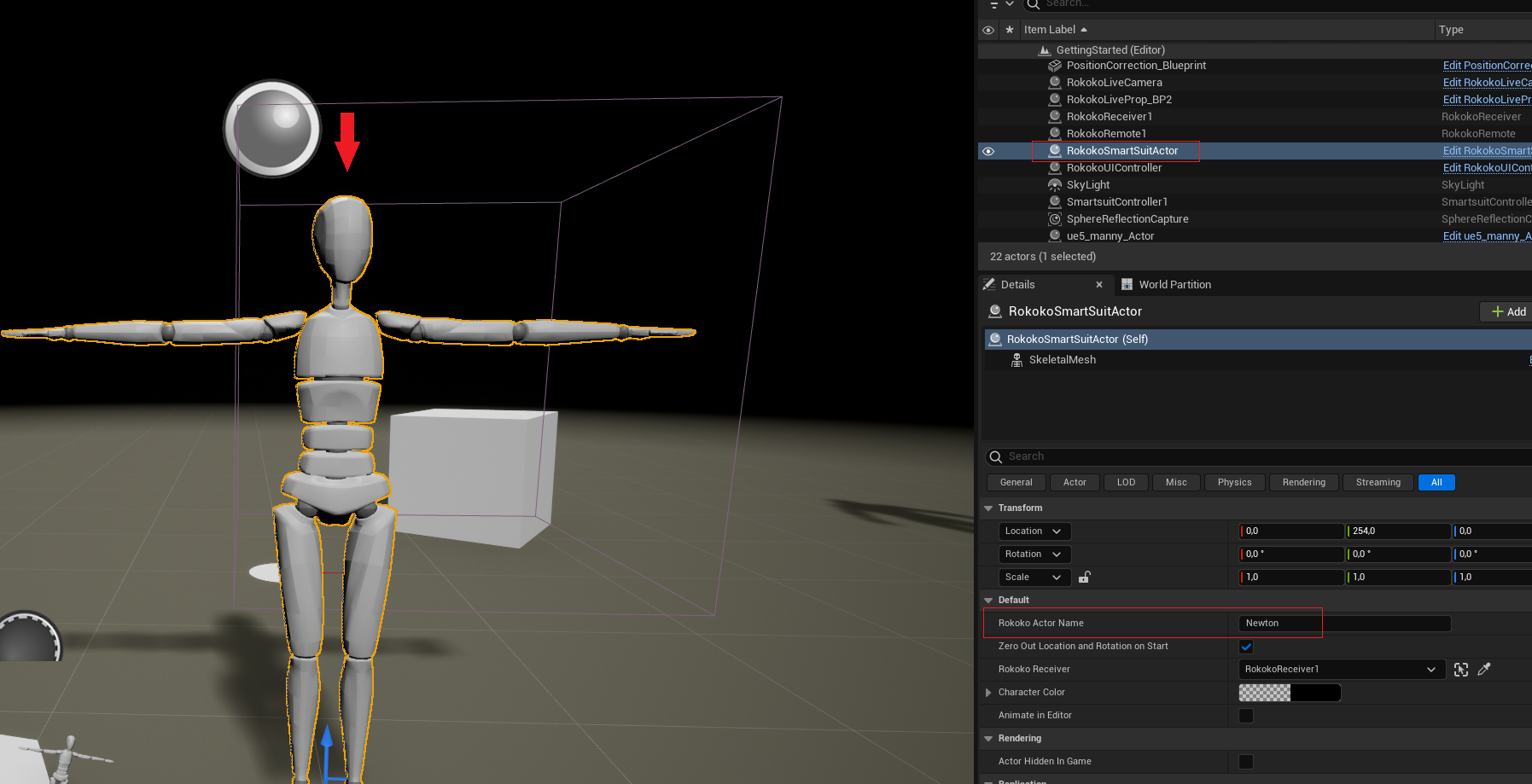Image resolution: width=1532 pixels, height=784 pixels.
Task: Expand the Character Color property
Action: tap(988, 692)
